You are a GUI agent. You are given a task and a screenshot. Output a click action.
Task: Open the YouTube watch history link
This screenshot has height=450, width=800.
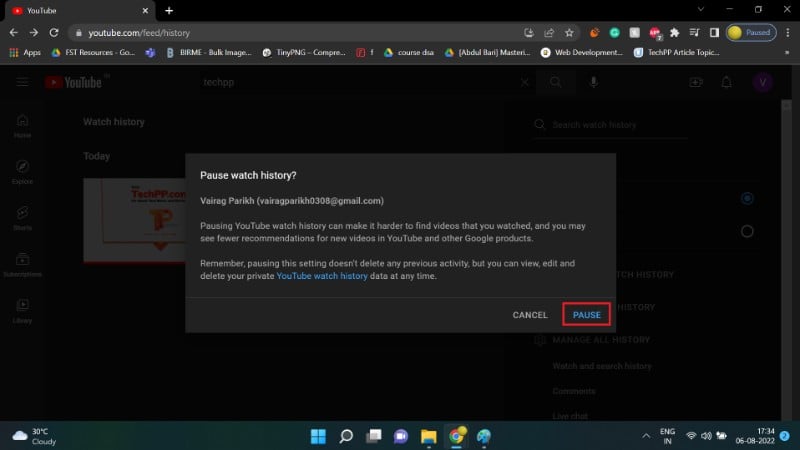[x=322, y=276]
